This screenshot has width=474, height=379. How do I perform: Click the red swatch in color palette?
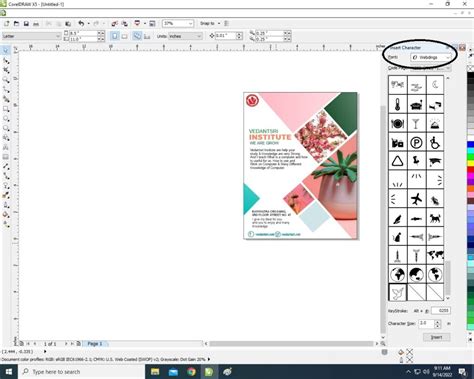(x=470, y=170)
